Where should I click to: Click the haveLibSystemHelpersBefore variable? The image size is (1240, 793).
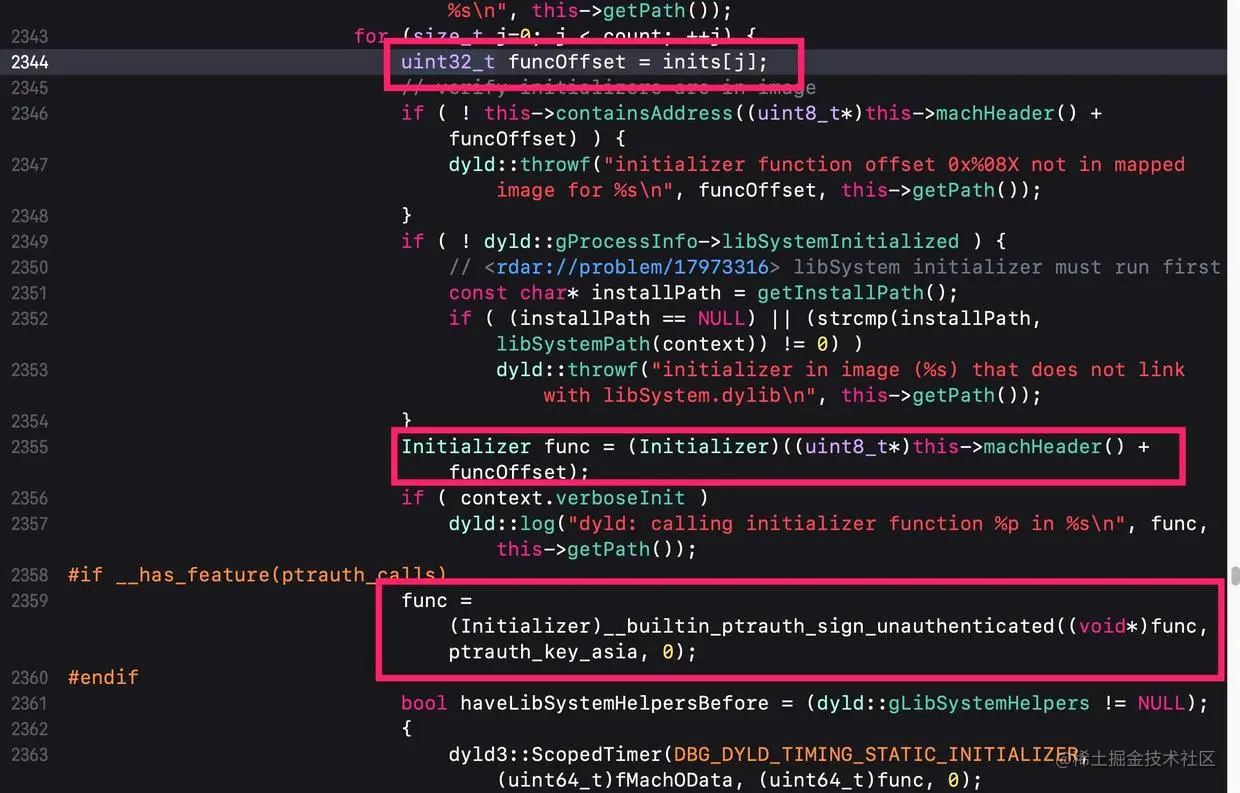click(x=614, y=703)
